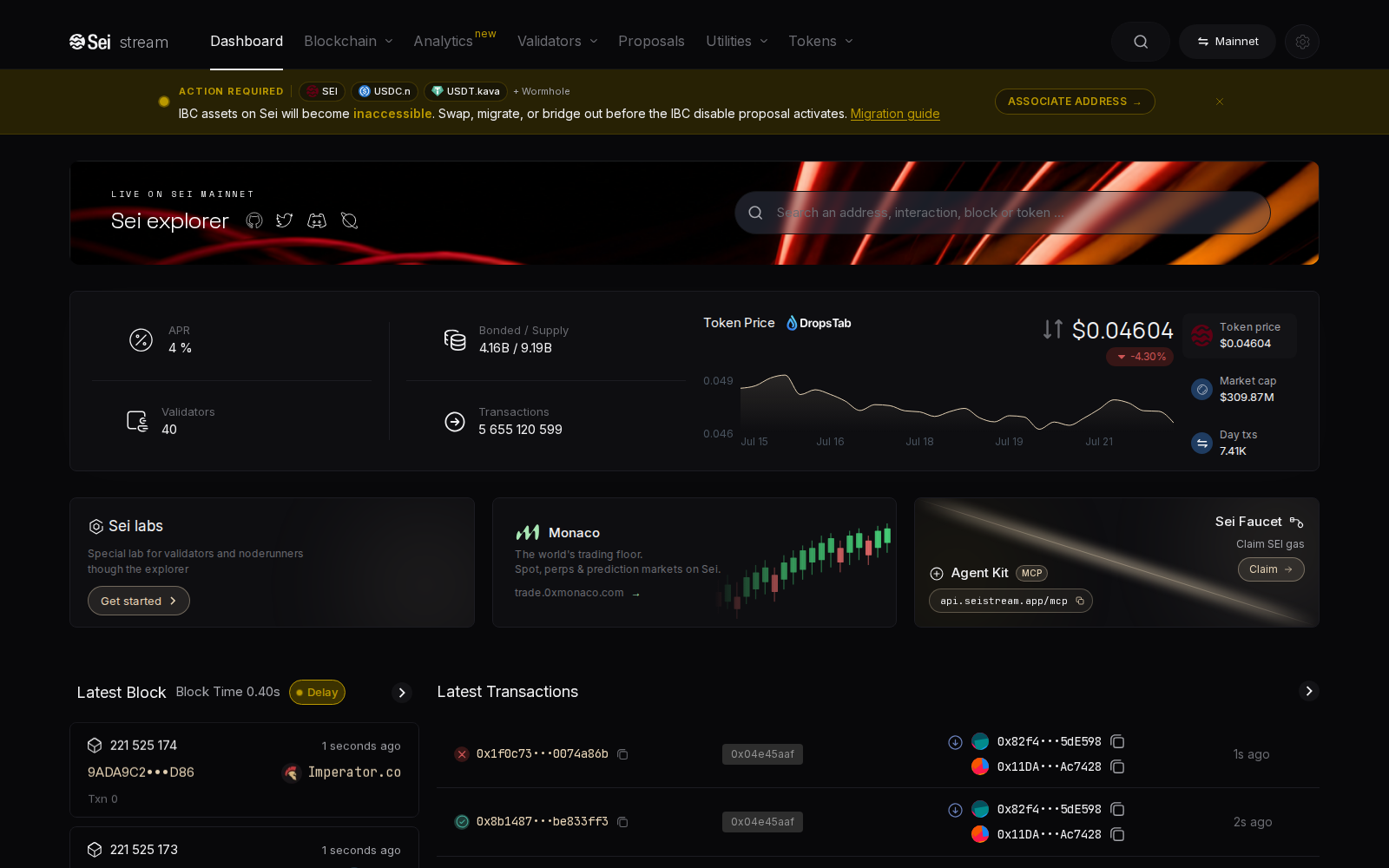This screenshot has height=868, width=1389.
Task: Go to the Dashboard tab
Action: click(247, 41)
